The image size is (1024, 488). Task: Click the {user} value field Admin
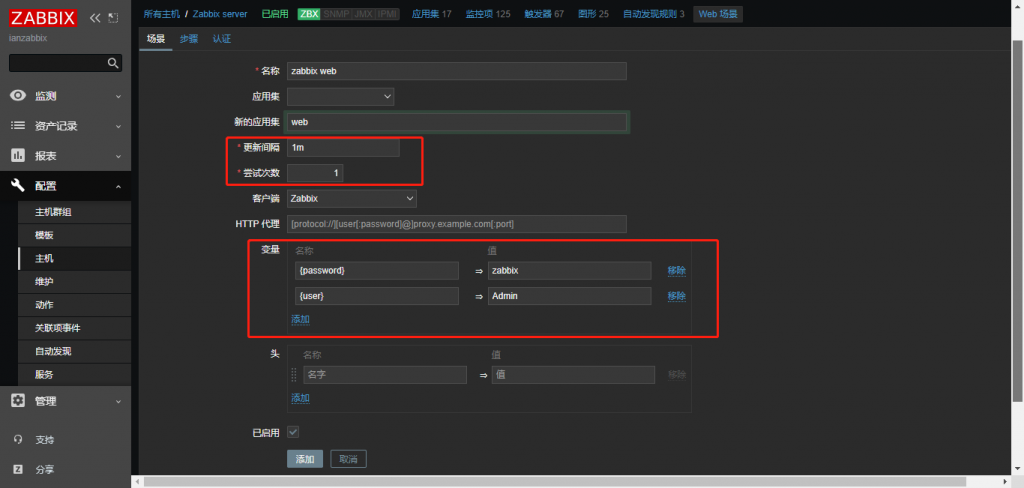tap(569, 296)
